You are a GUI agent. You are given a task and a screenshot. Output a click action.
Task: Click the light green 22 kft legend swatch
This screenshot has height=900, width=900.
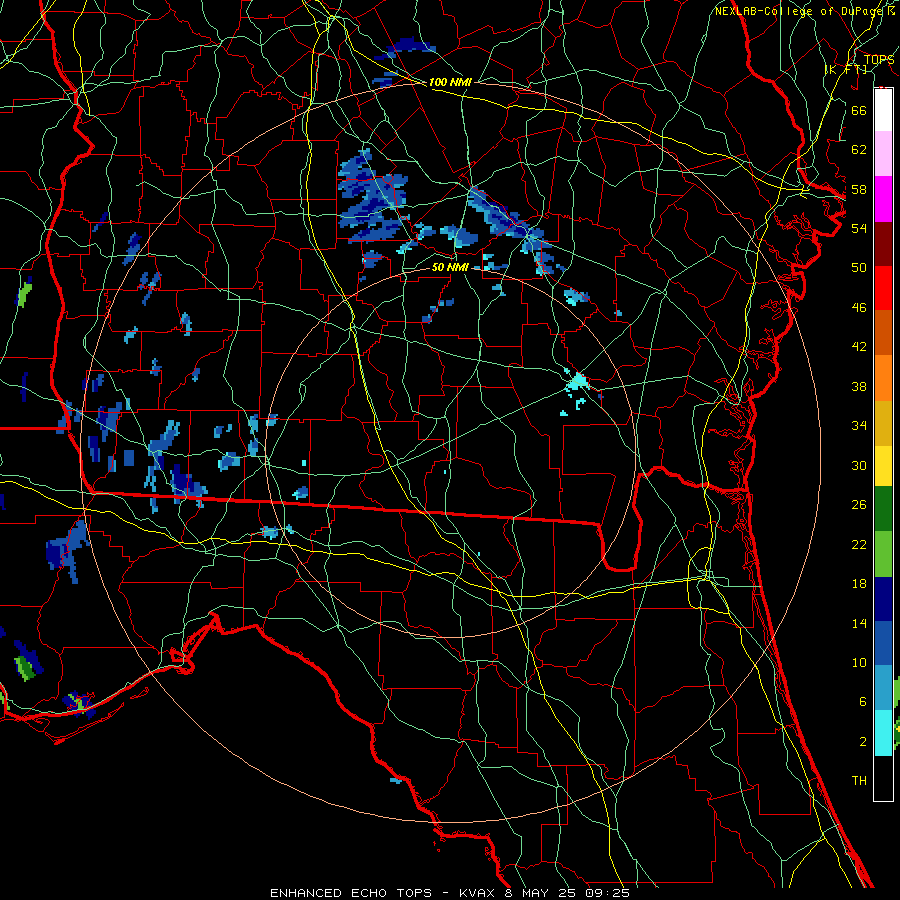coord(883,554)
